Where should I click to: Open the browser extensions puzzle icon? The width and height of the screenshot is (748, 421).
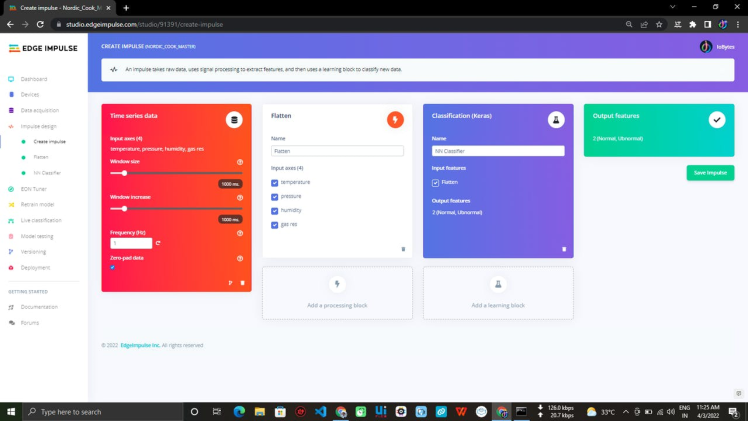[692, 24]
